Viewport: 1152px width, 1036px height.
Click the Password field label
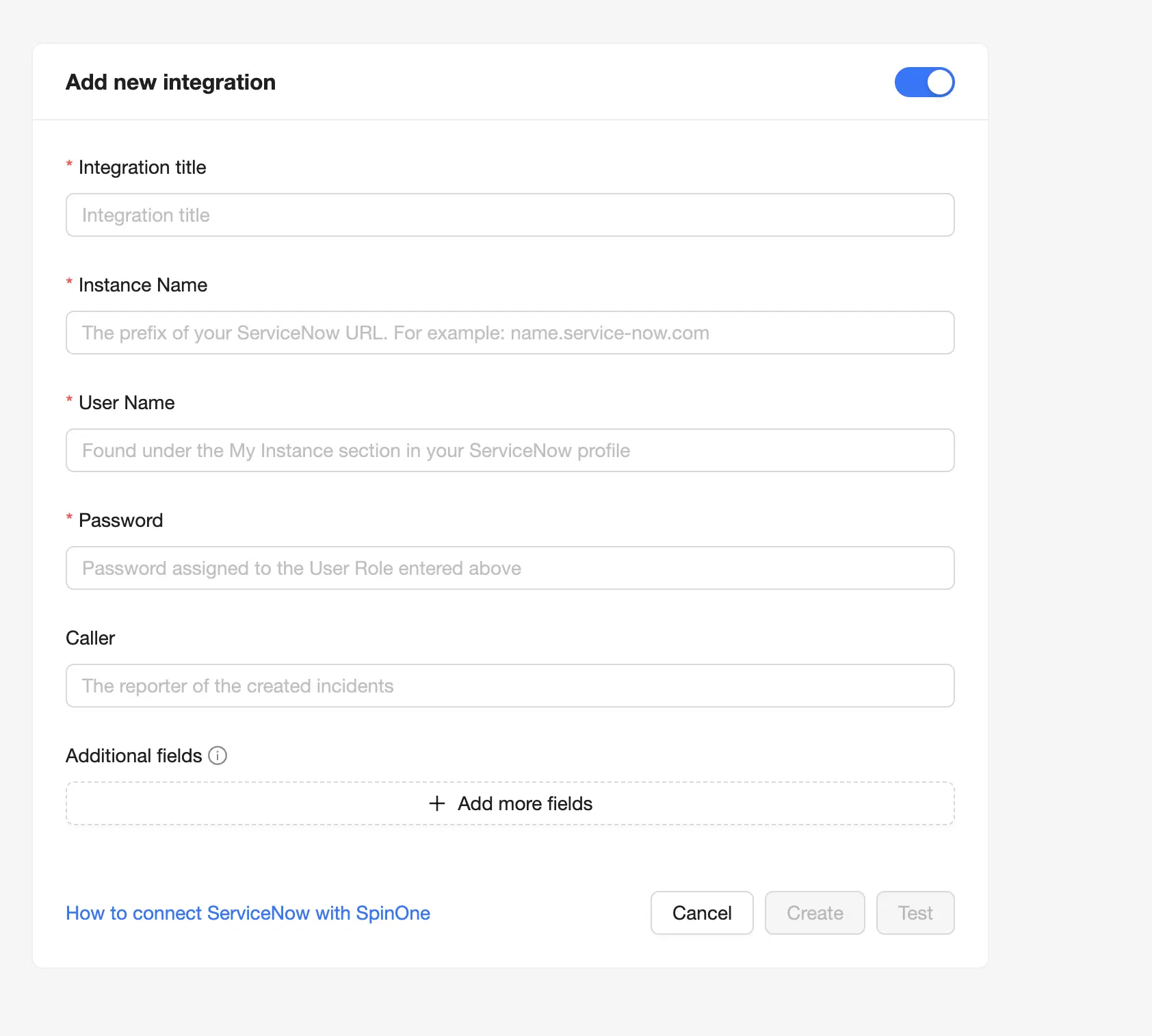(x=120, y=520)
